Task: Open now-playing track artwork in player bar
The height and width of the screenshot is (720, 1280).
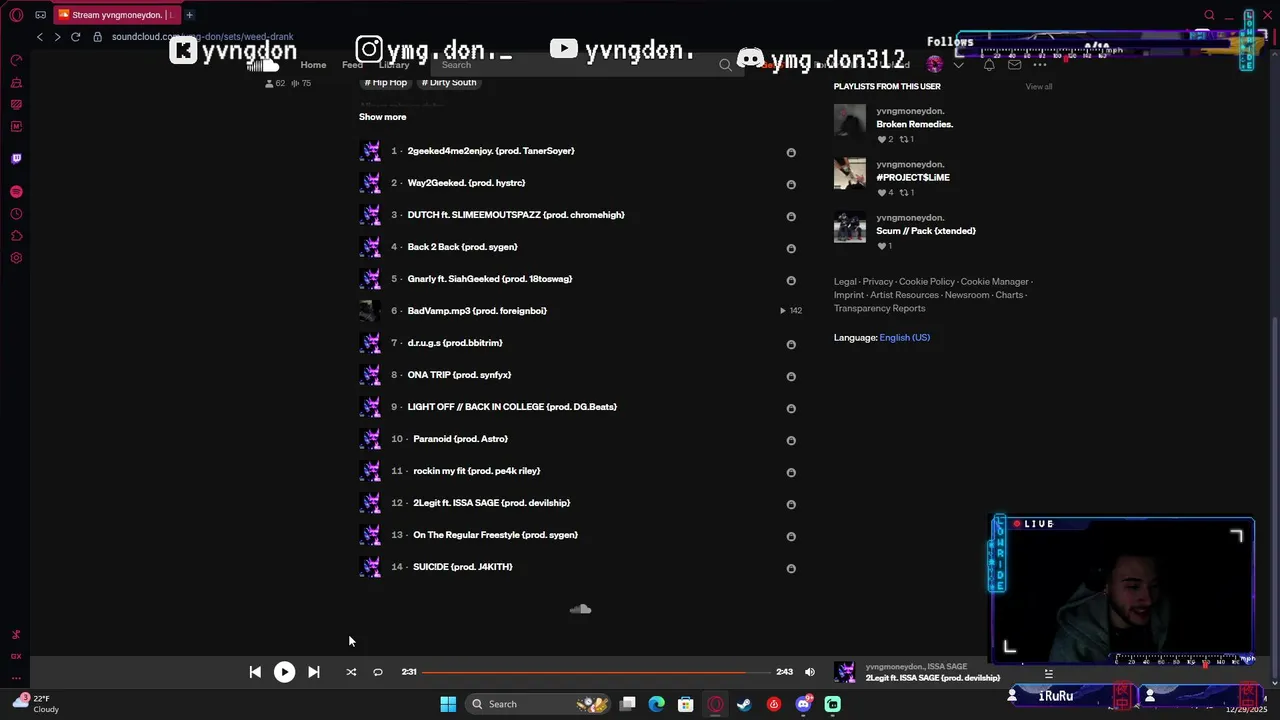Action: (845, 672)
